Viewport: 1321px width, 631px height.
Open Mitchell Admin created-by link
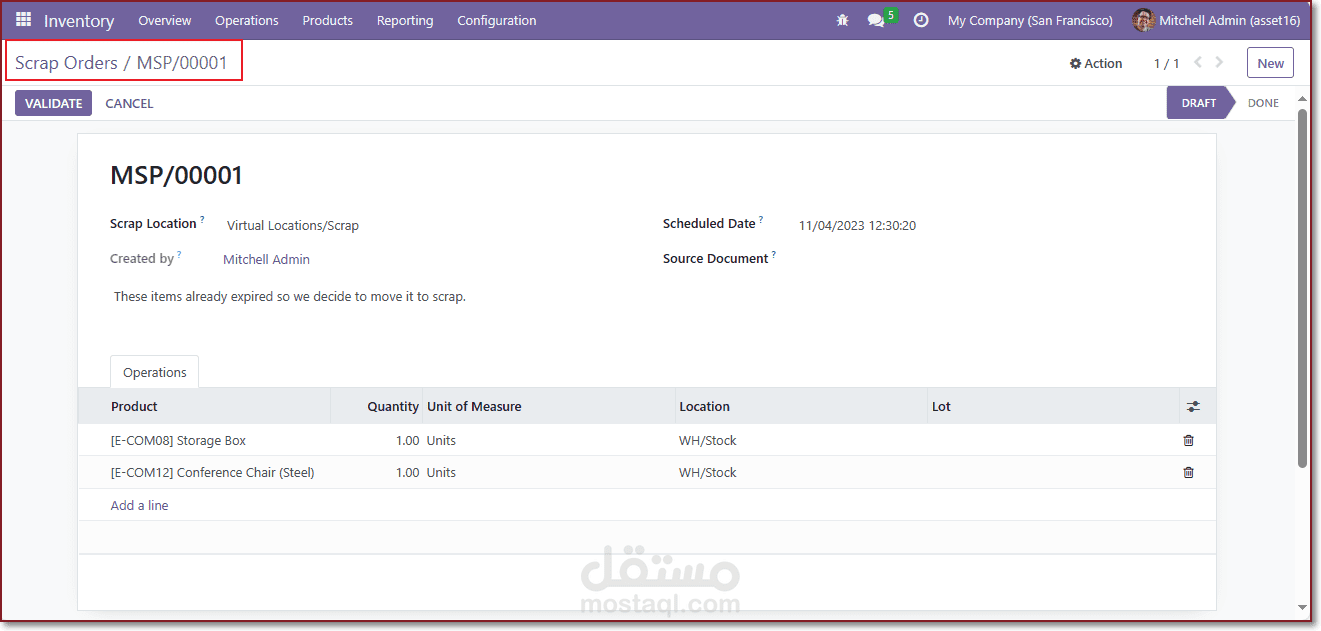(266, 259)
